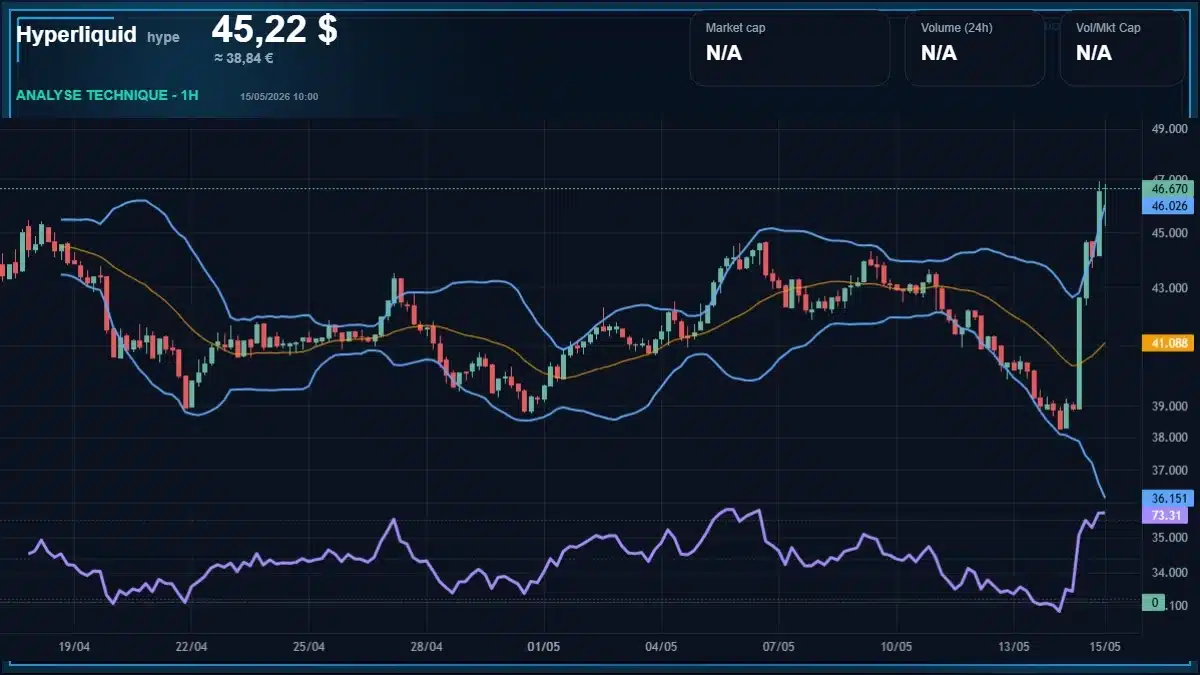Click the 38.000 price axis label

coord(1169,437)
